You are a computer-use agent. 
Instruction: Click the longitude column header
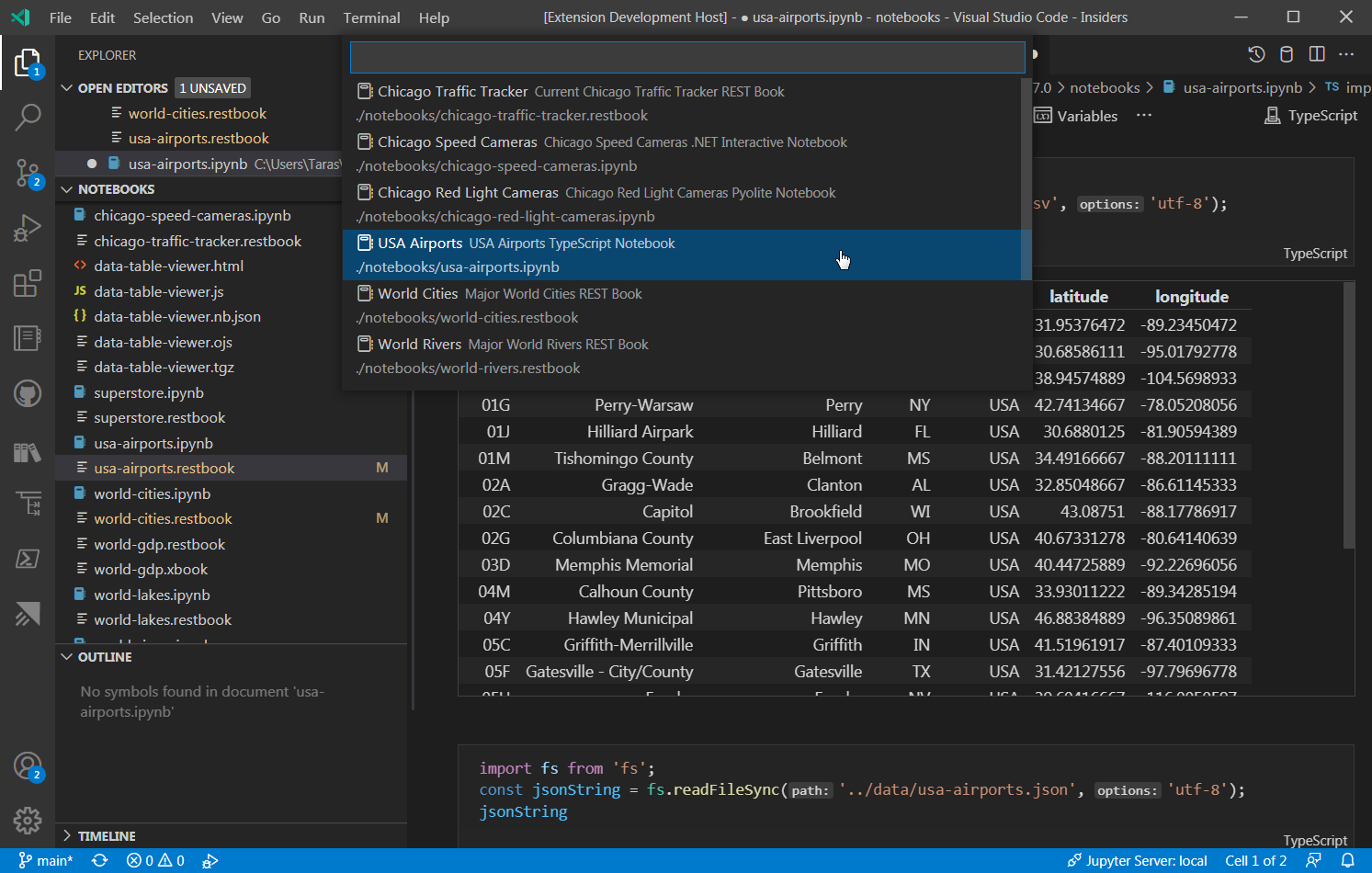(x=1191, y=297)
